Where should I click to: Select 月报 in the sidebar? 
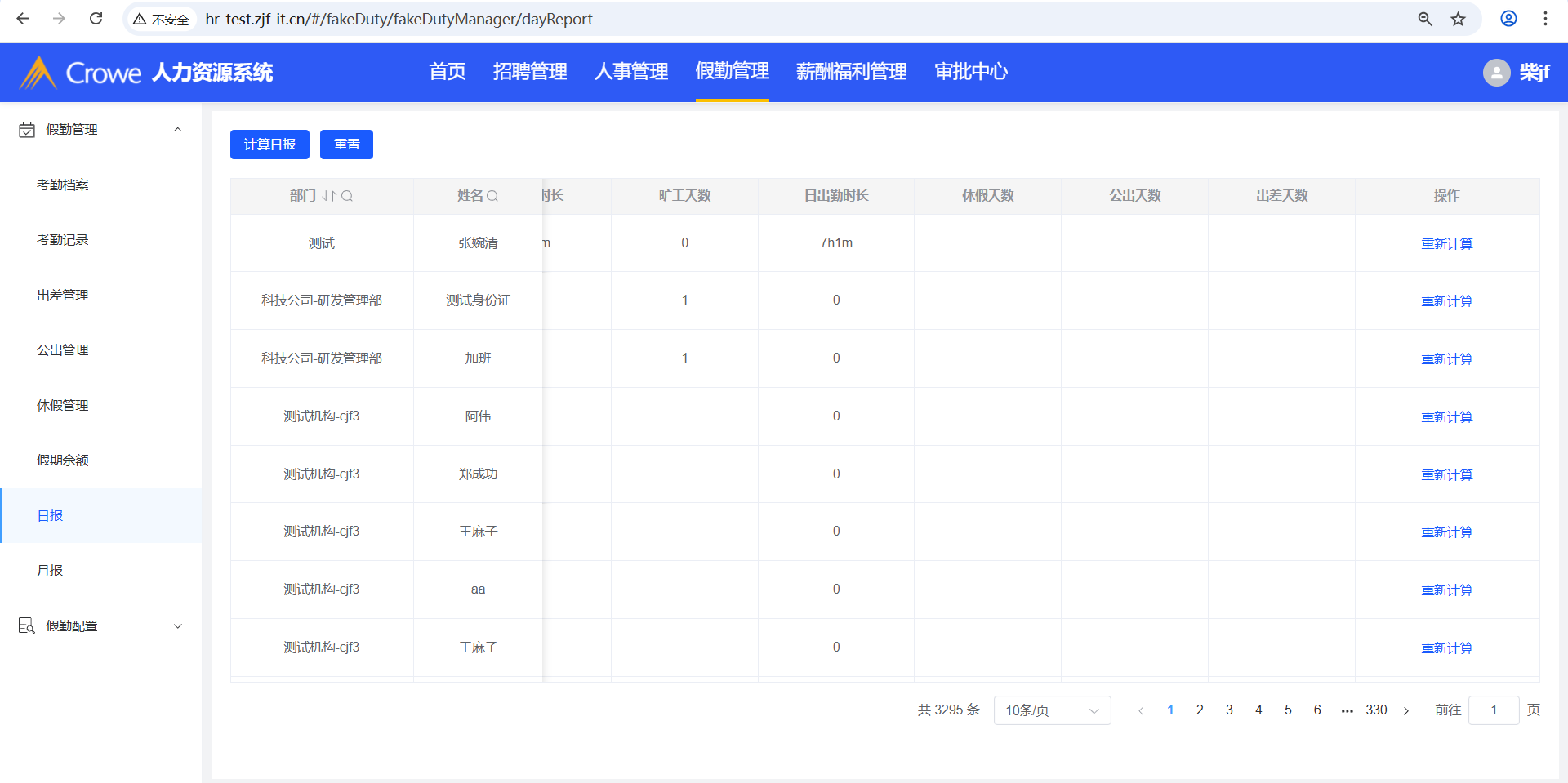click(x=50, y=571)
